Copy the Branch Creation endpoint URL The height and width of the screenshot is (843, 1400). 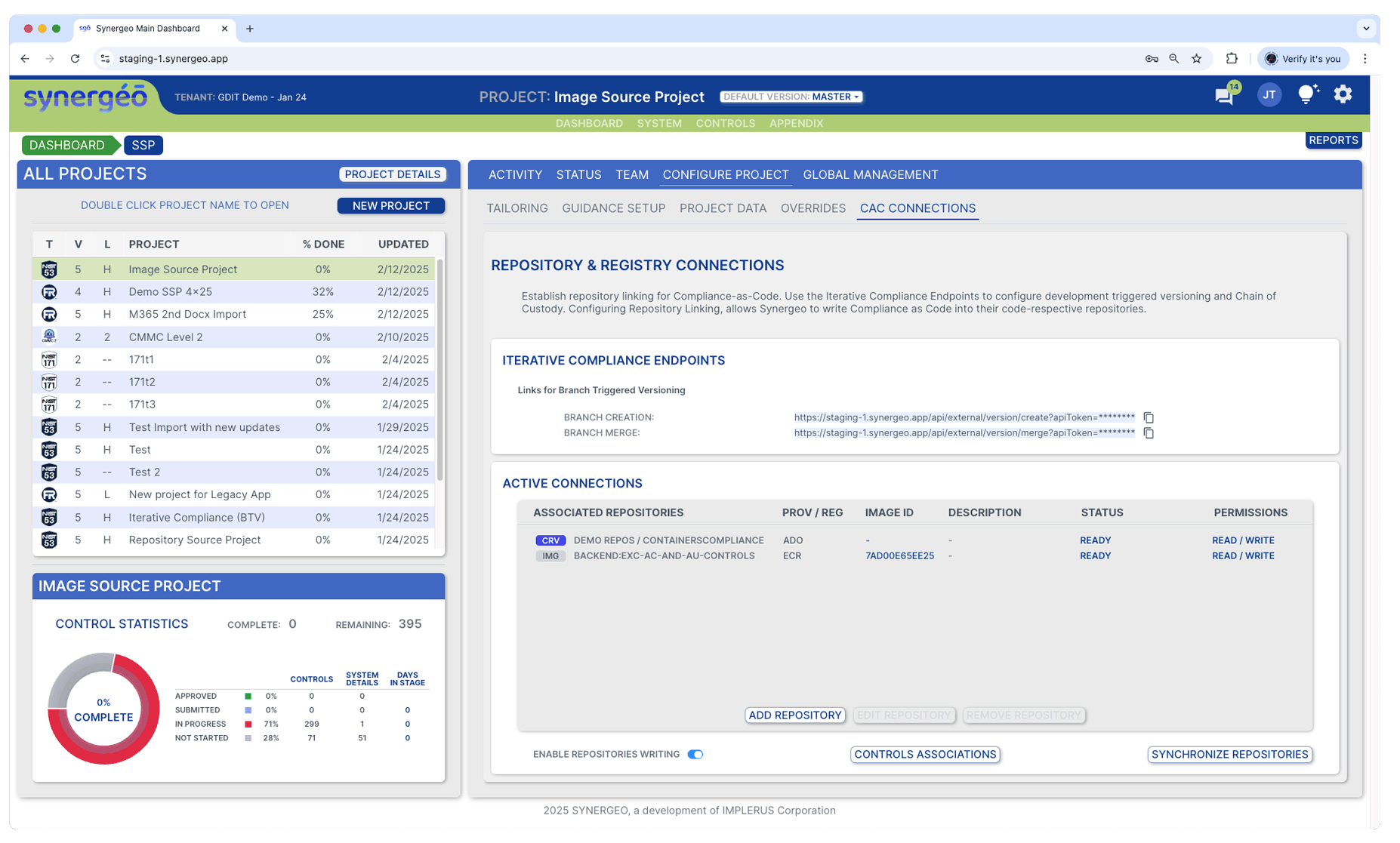(1149, 418)
